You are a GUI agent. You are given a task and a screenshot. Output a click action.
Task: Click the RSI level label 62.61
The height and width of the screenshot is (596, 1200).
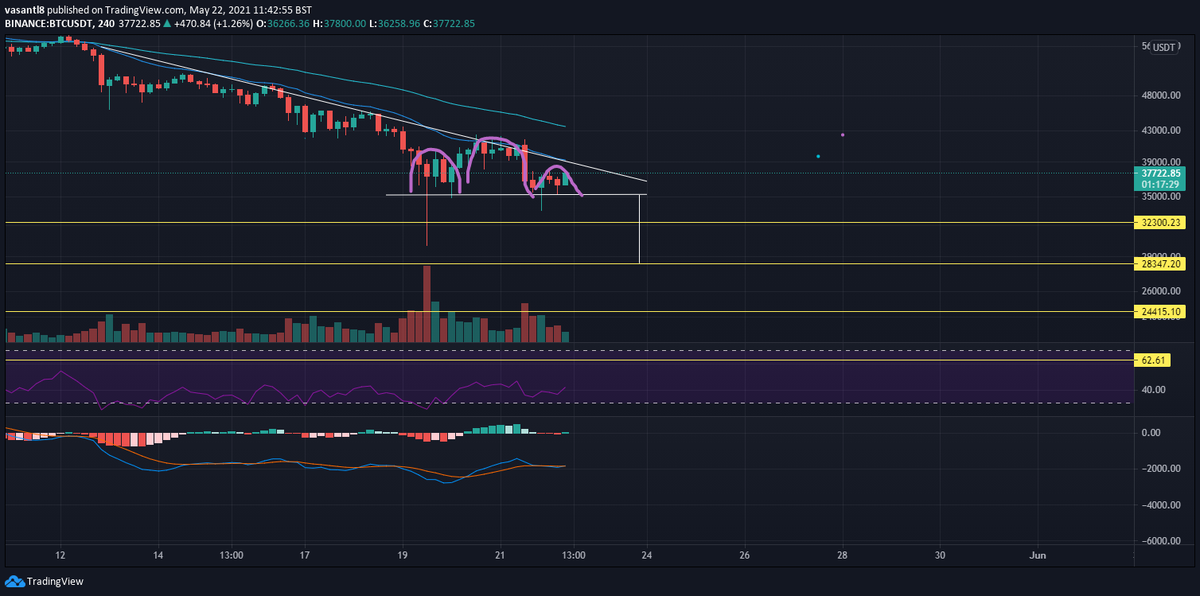point(1154,359)
